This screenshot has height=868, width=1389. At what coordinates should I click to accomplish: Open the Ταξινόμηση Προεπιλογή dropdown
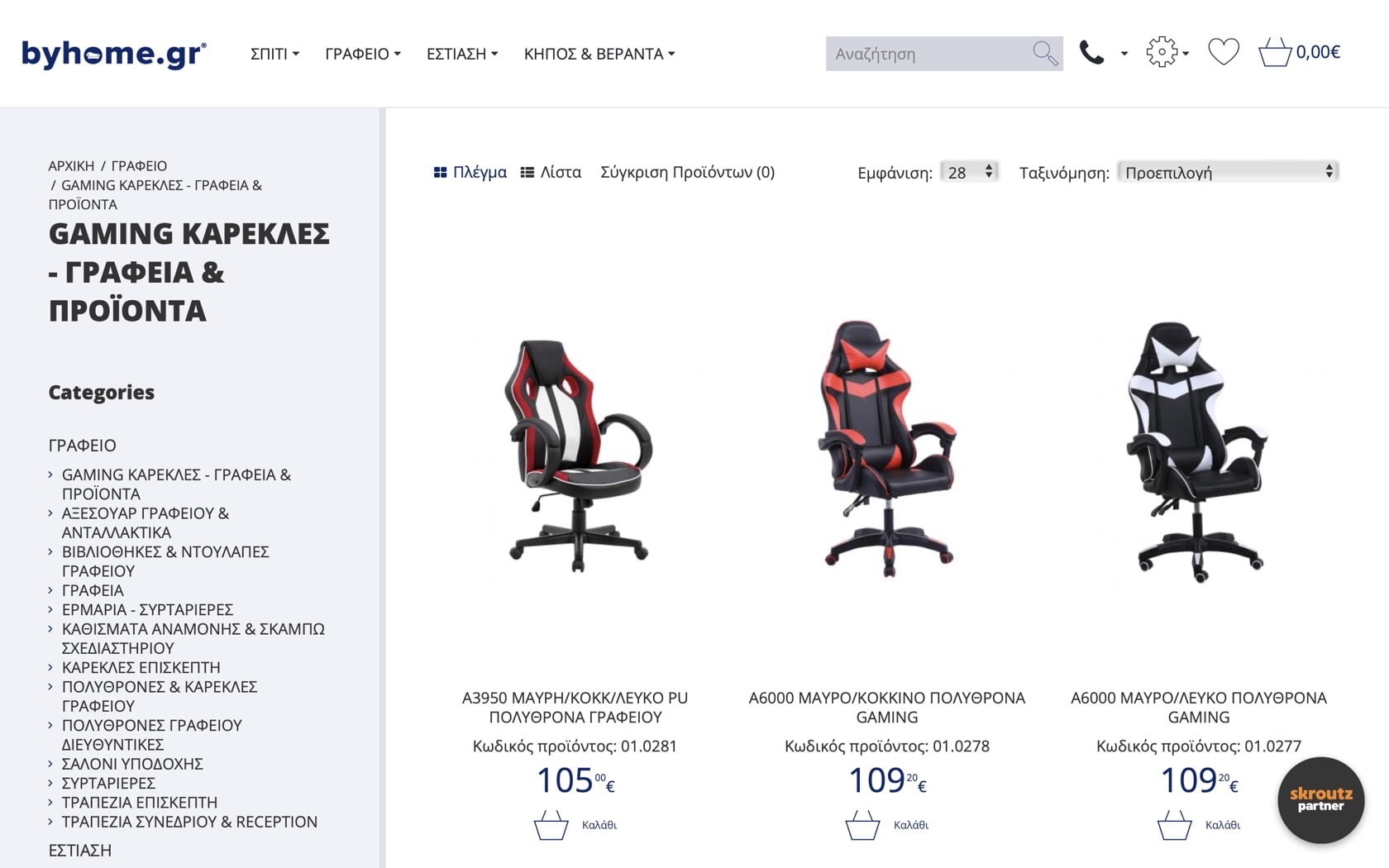pos(1228,172)
